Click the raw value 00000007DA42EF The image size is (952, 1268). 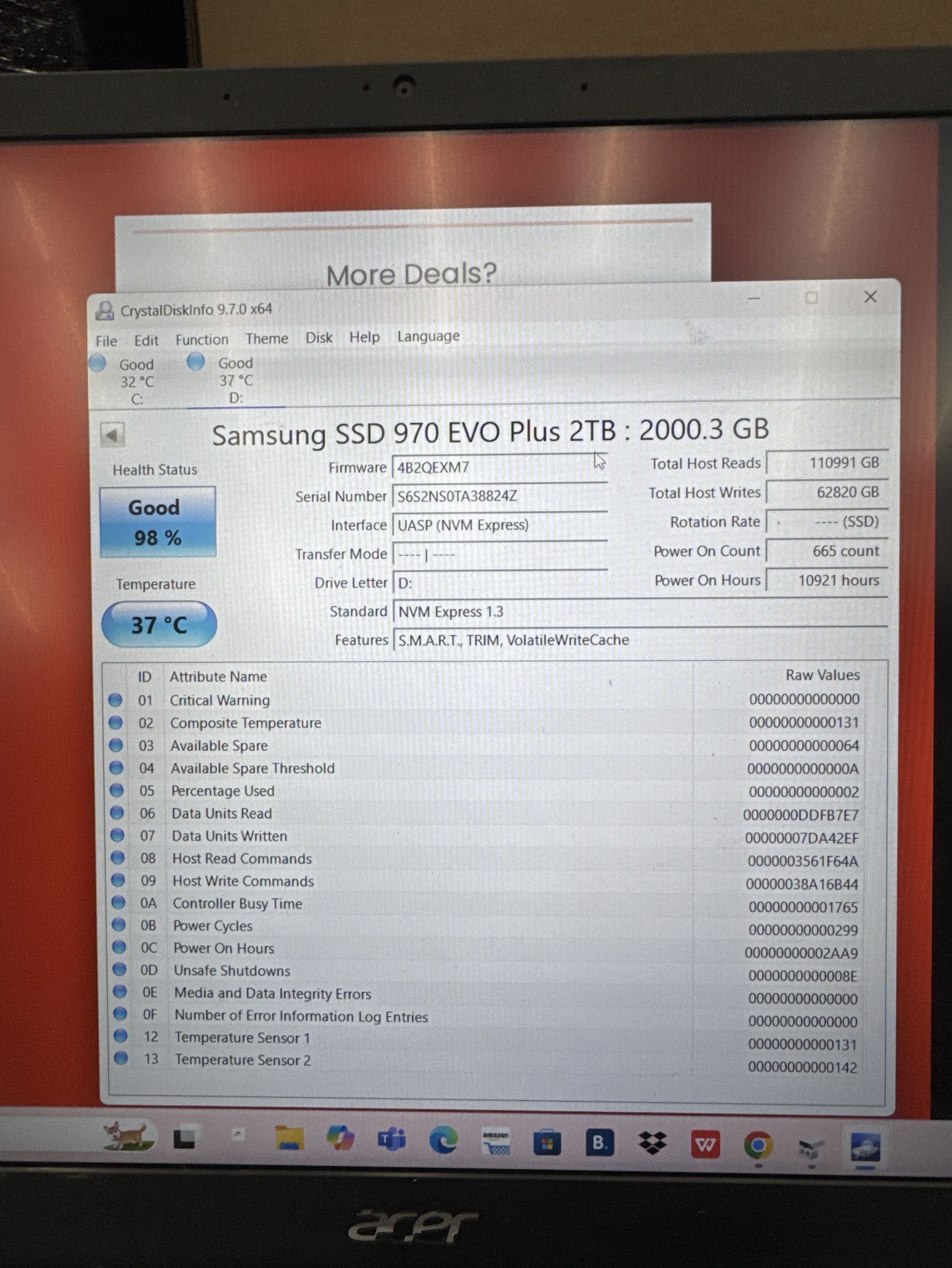point(802,838)
